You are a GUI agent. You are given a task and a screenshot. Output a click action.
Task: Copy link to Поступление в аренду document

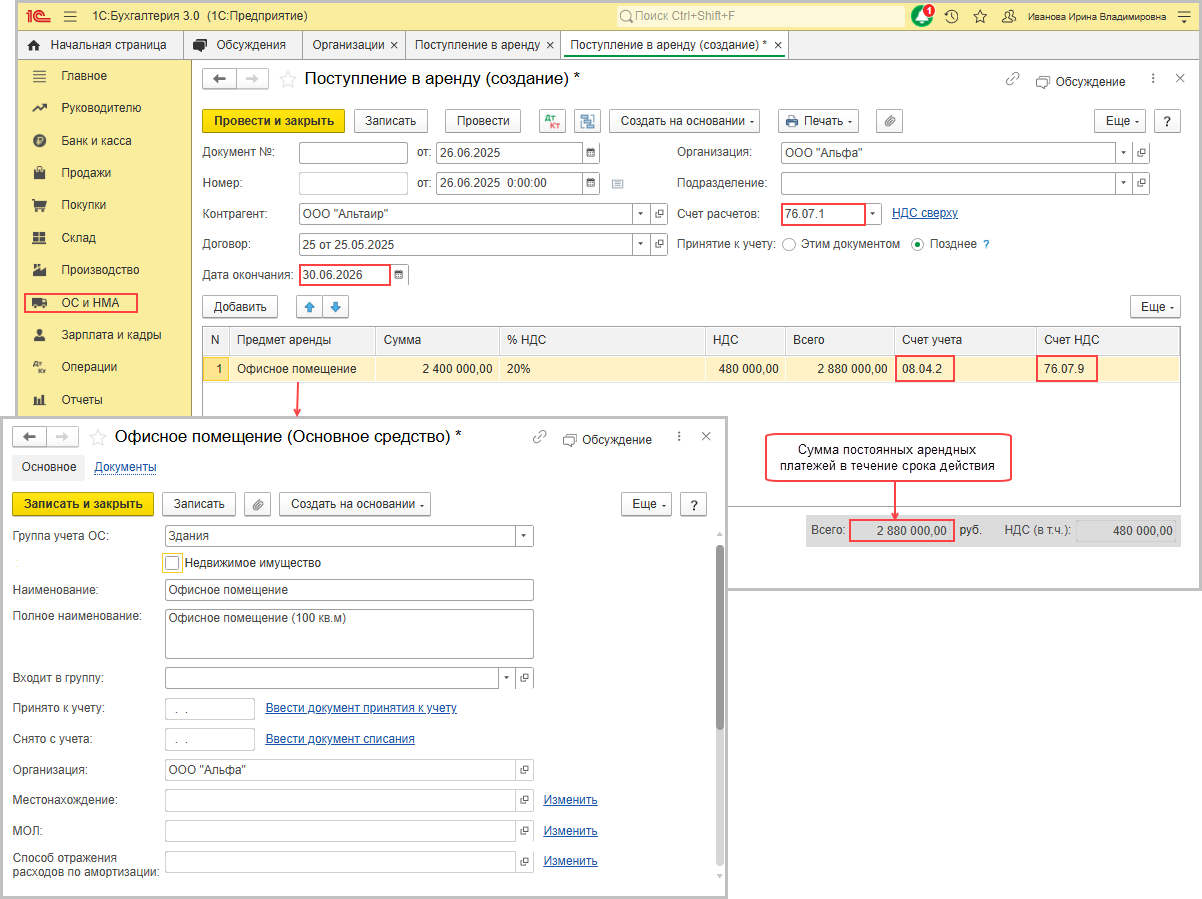click(x=1012, y=80)
